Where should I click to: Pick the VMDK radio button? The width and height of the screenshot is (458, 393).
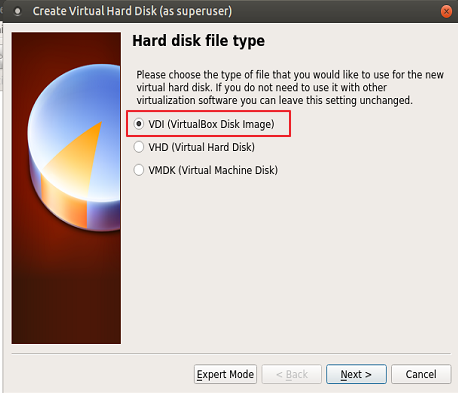(x=139, y=170)
